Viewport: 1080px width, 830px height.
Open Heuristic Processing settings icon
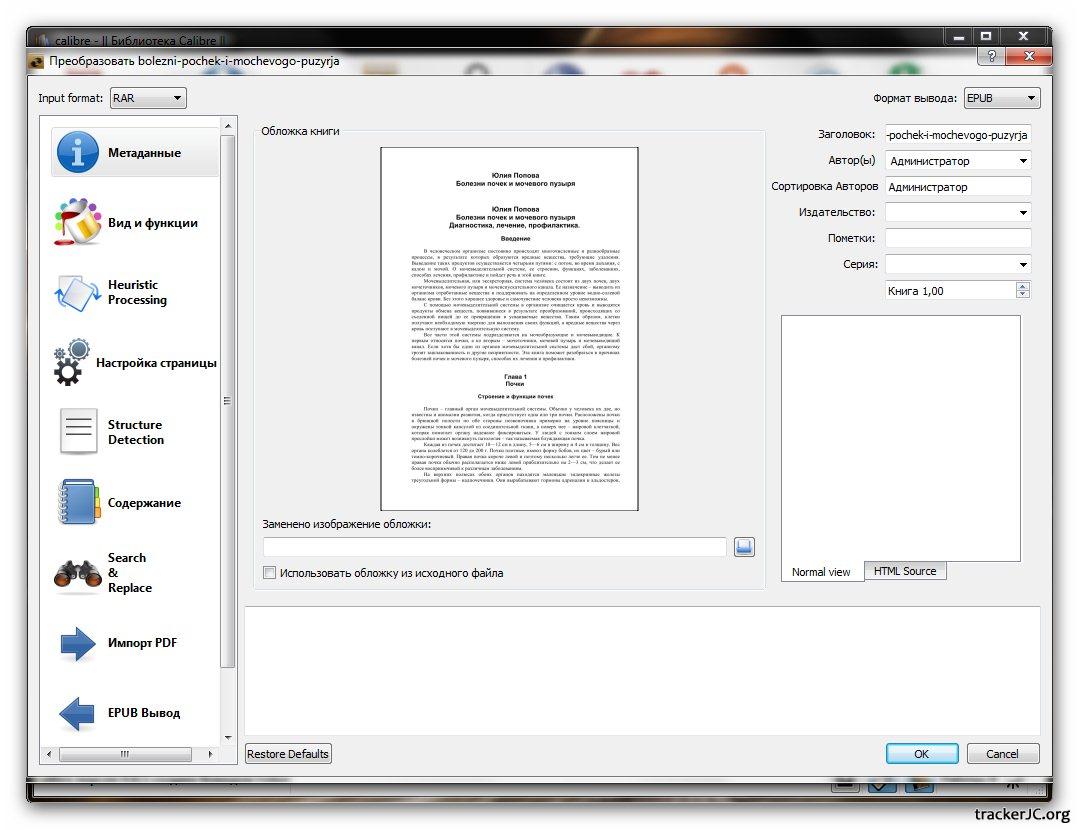point(78,292)
